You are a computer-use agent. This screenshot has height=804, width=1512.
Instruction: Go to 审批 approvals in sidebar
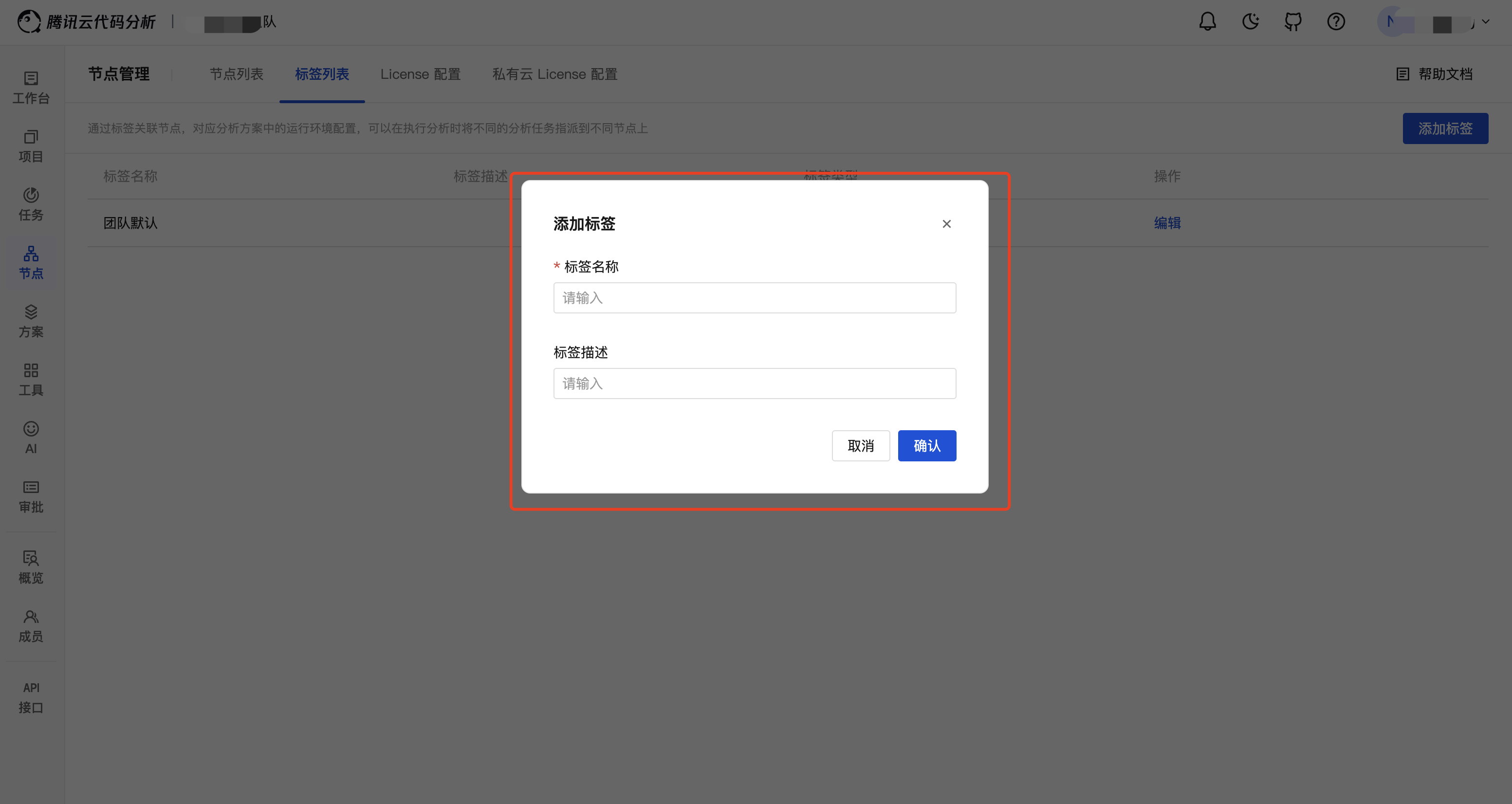(x=31, y=496)
